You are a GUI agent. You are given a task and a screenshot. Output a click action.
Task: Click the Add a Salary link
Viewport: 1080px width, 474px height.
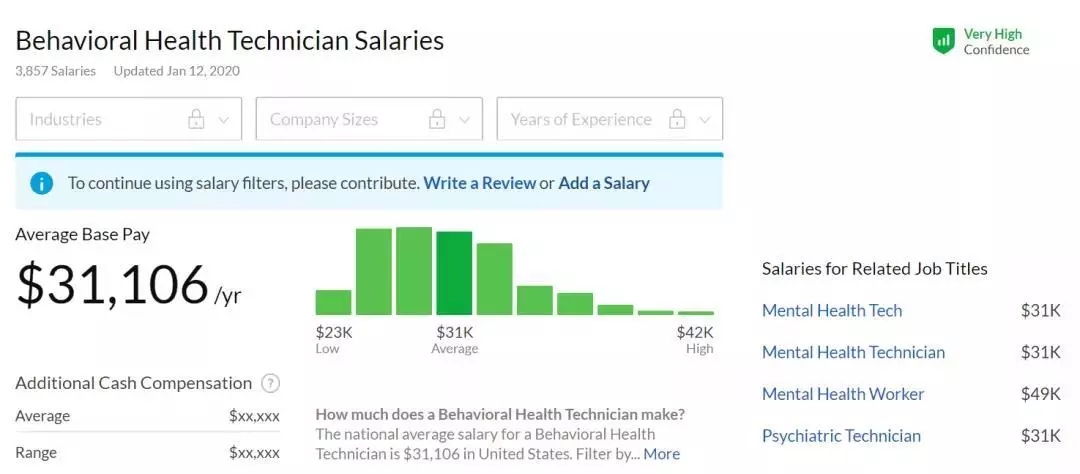[604, 183]
